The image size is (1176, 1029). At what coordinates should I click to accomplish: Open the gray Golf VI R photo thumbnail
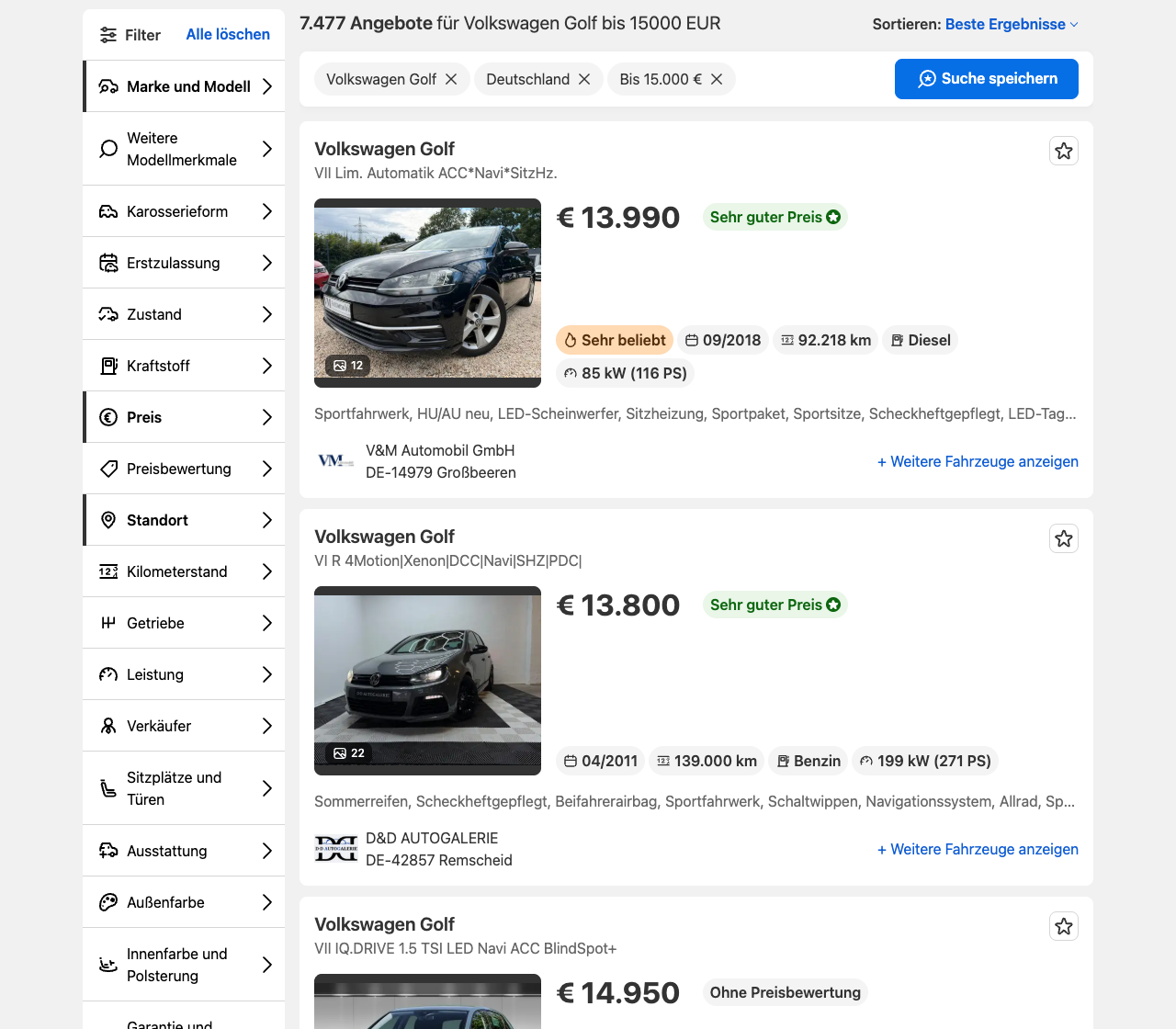pyautogui.click(x=427, y=681)
